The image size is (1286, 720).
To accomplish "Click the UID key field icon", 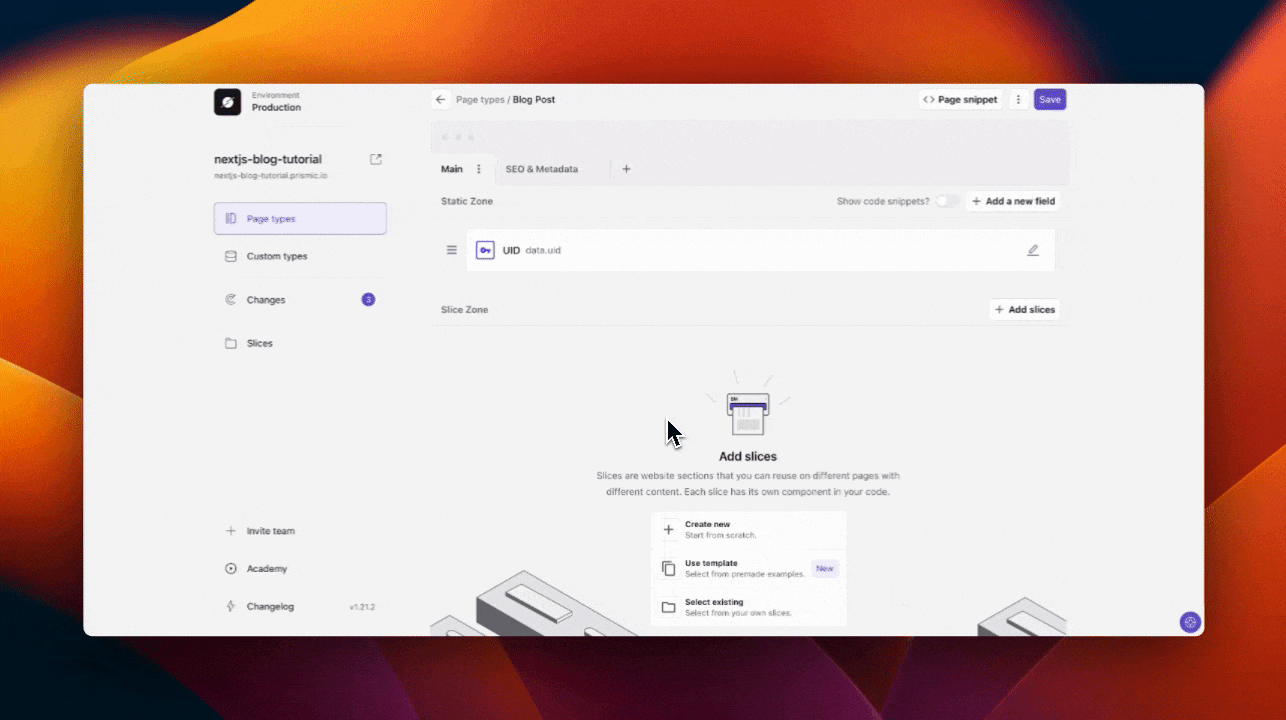I will click(485, 249).
